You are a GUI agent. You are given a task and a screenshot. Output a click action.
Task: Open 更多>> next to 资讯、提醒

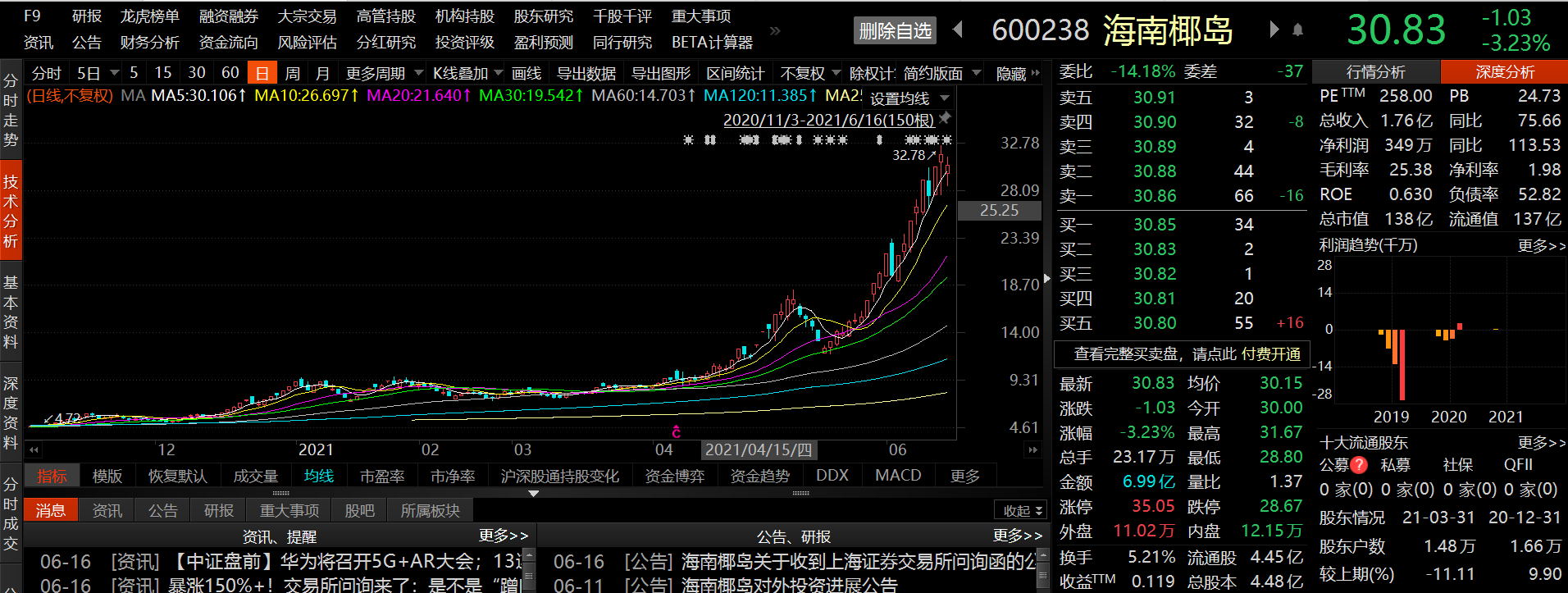pyautogui.click(x=504, y=536)
